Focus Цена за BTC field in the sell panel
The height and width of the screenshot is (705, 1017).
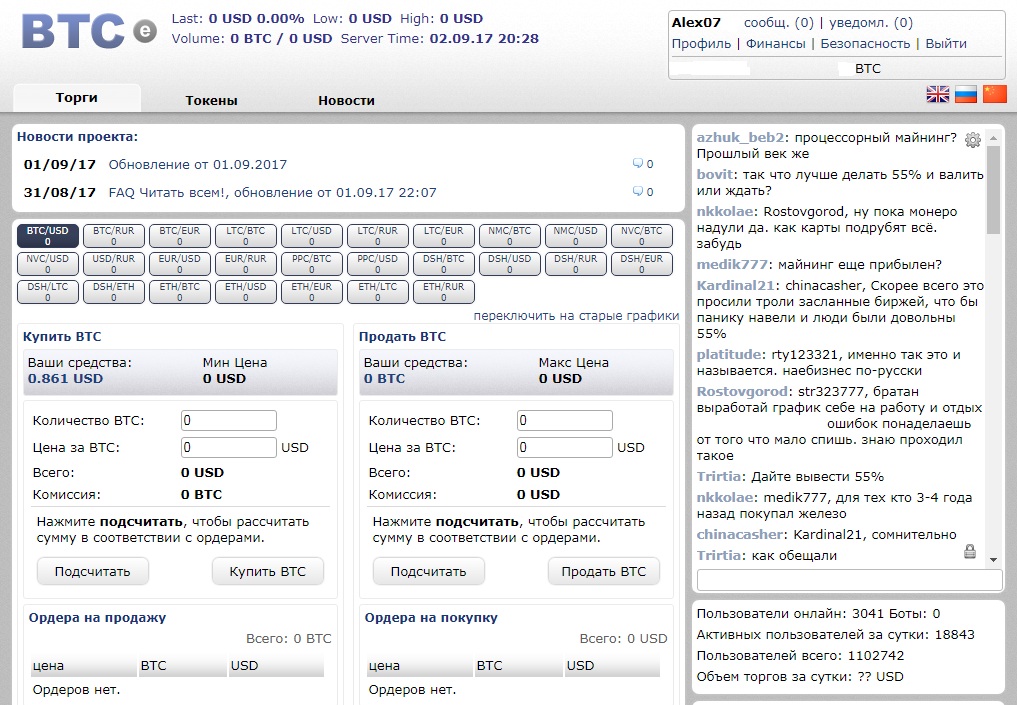coord(565,447)
